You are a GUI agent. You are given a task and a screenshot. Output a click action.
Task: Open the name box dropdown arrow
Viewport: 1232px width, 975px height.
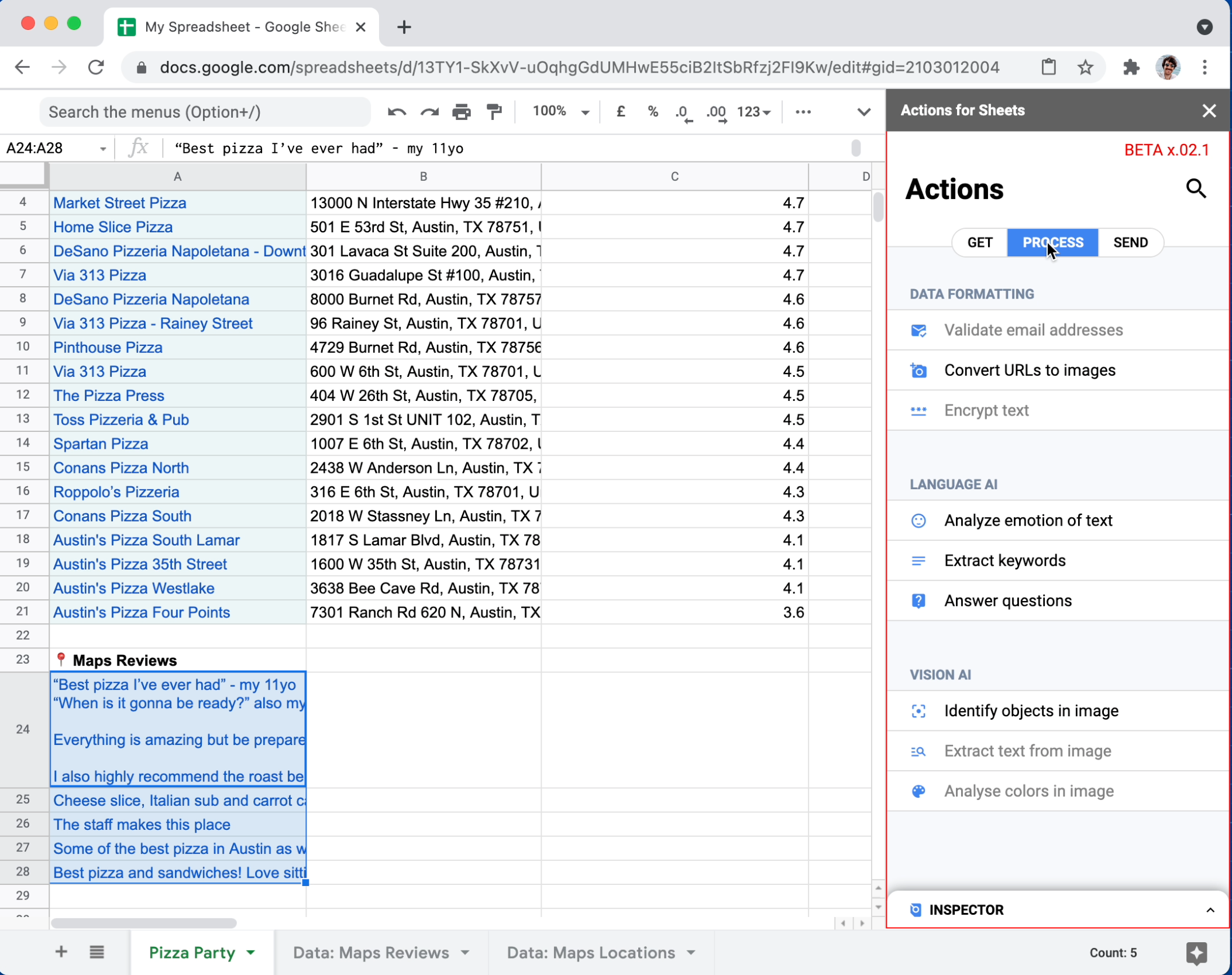[x=103, y=149]
